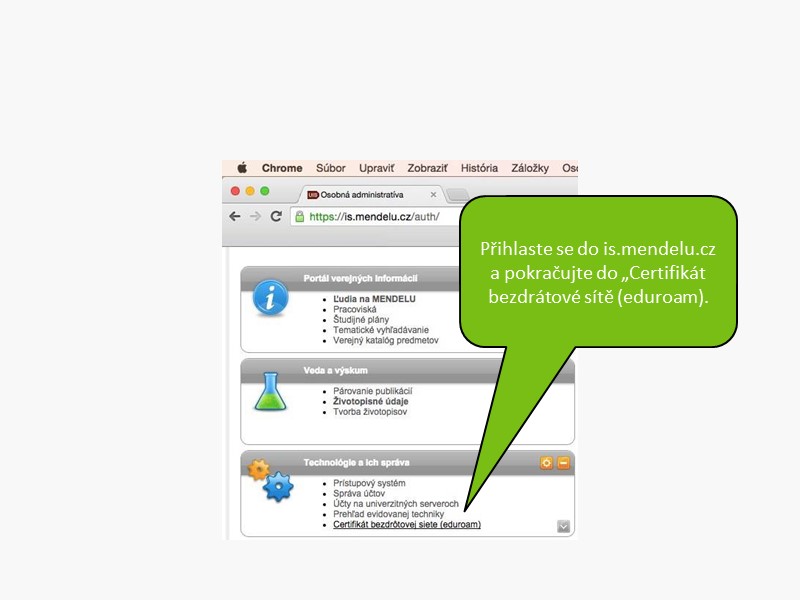
Task: Open the História menu
Action: (479, 168)
